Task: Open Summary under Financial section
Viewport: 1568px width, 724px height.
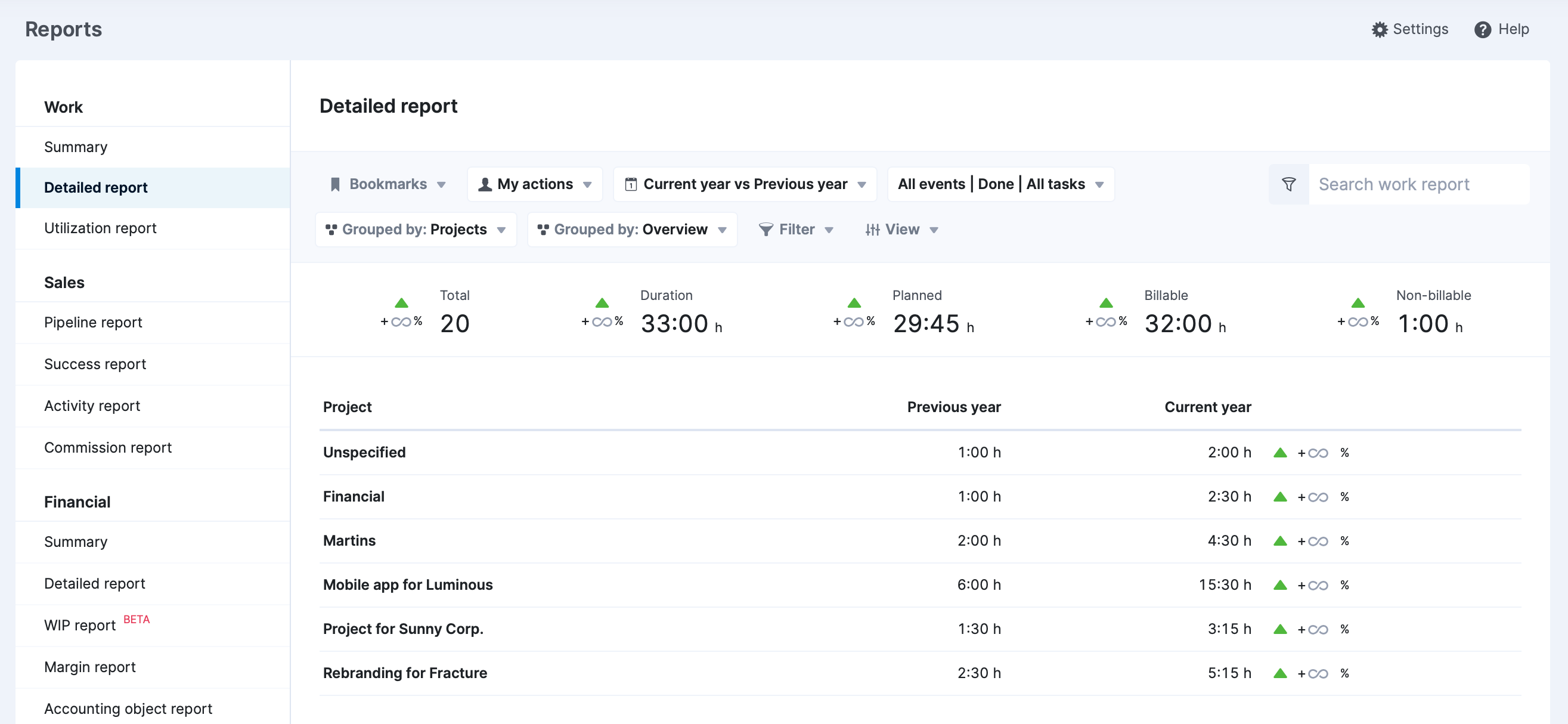Action: pos(153,542)
